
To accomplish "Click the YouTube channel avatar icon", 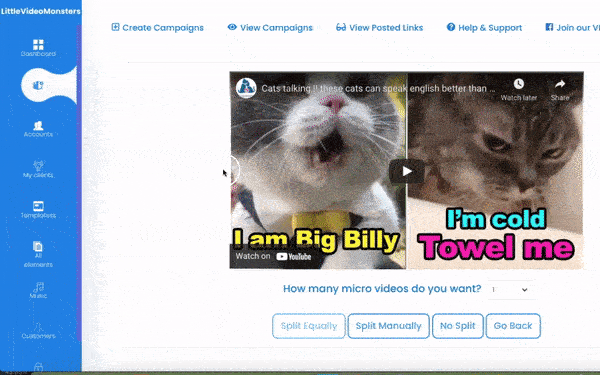I will click(x=246, y=88).
